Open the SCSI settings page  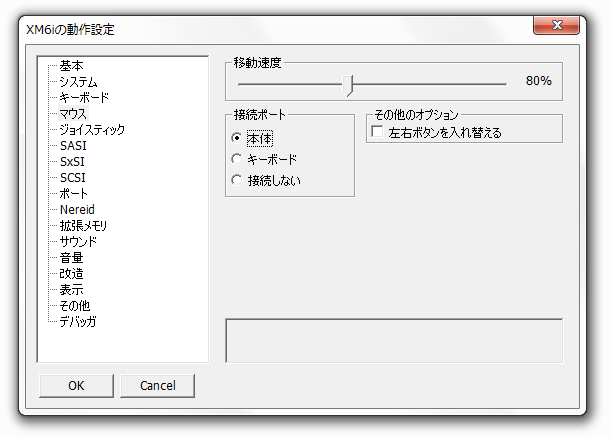click(x=73, y=178)
